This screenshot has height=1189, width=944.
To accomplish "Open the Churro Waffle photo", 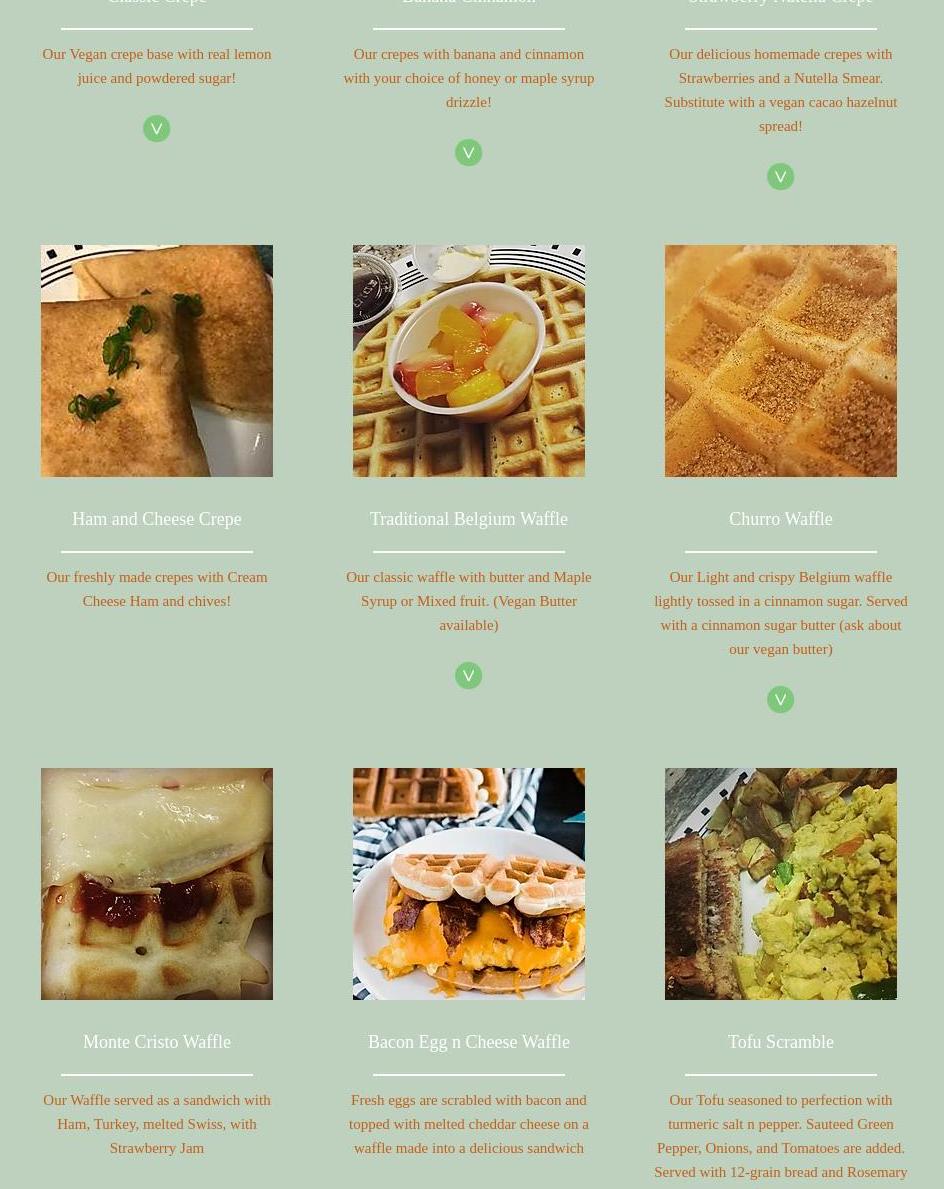I will pos(781,361).
